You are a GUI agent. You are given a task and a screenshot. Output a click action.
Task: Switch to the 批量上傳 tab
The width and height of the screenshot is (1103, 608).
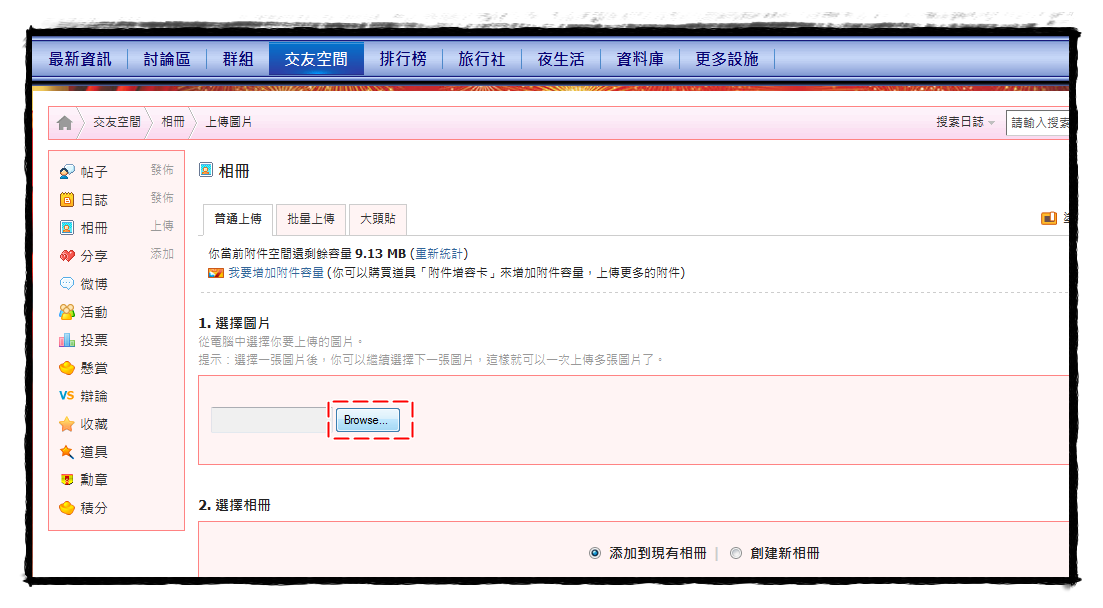[310, 219]
